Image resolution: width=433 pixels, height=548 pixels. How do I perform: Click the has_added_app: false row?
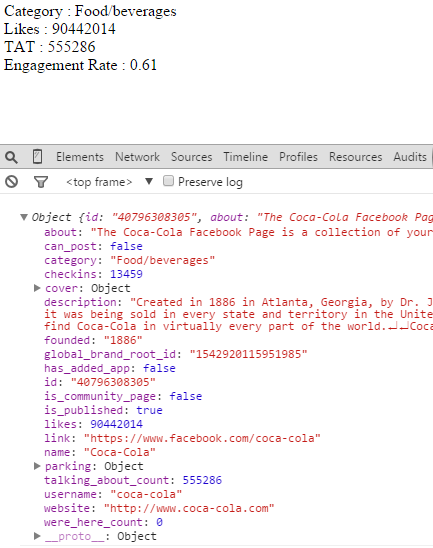(x=110, y=368)
